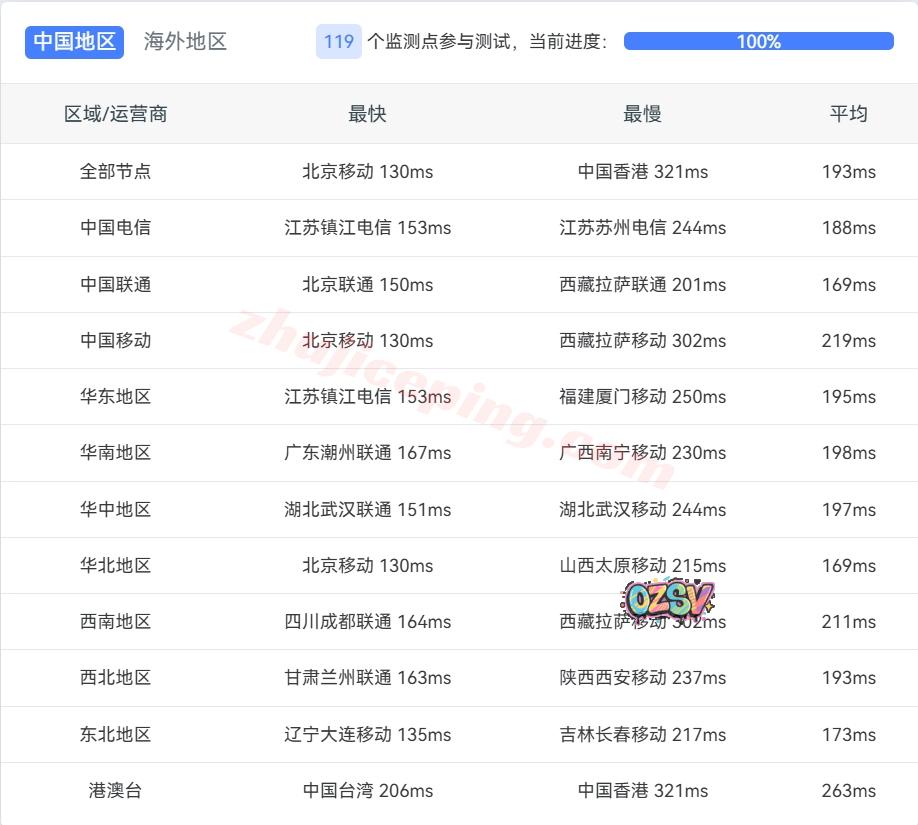Sort by the 区域/运营商 column header
The width and height of the screenshot is (918, 825).
click(x=116, y=114)
